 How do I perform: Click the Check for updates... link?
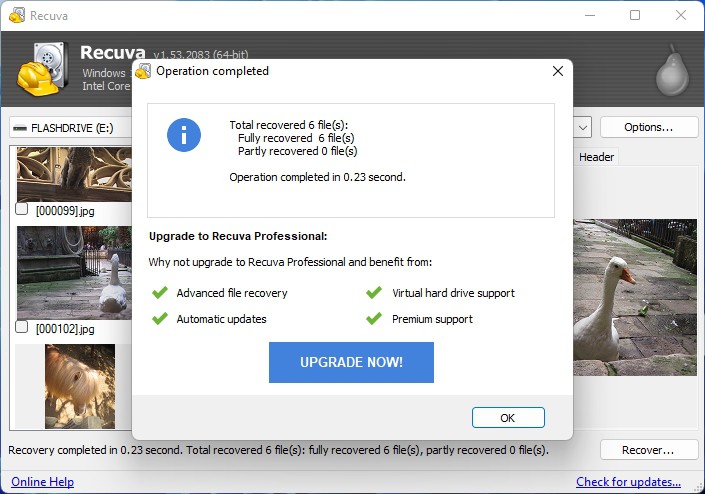pos(628,482)
